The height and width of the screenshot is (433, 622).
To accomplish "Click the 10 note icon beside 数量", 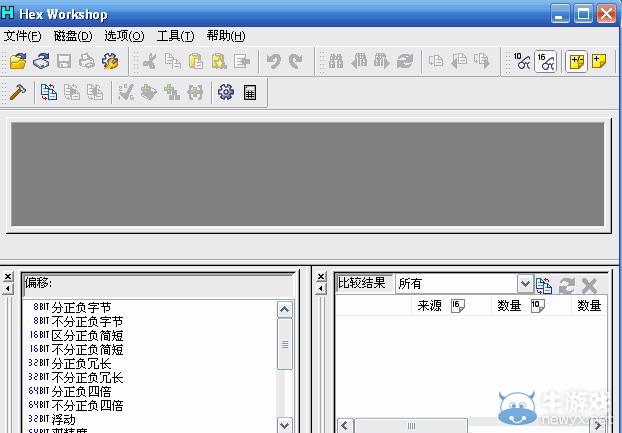I will tap(538, 306).
